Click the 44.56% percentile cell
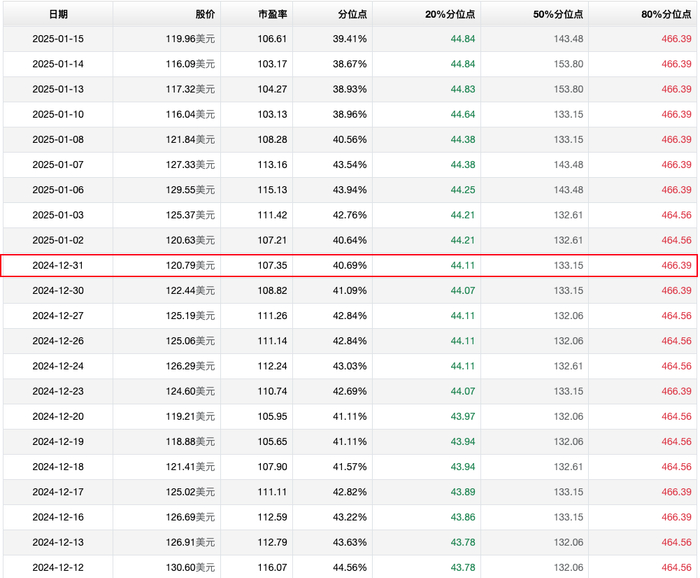The width and height of the screenshot is (700, 578). point(350,568)
